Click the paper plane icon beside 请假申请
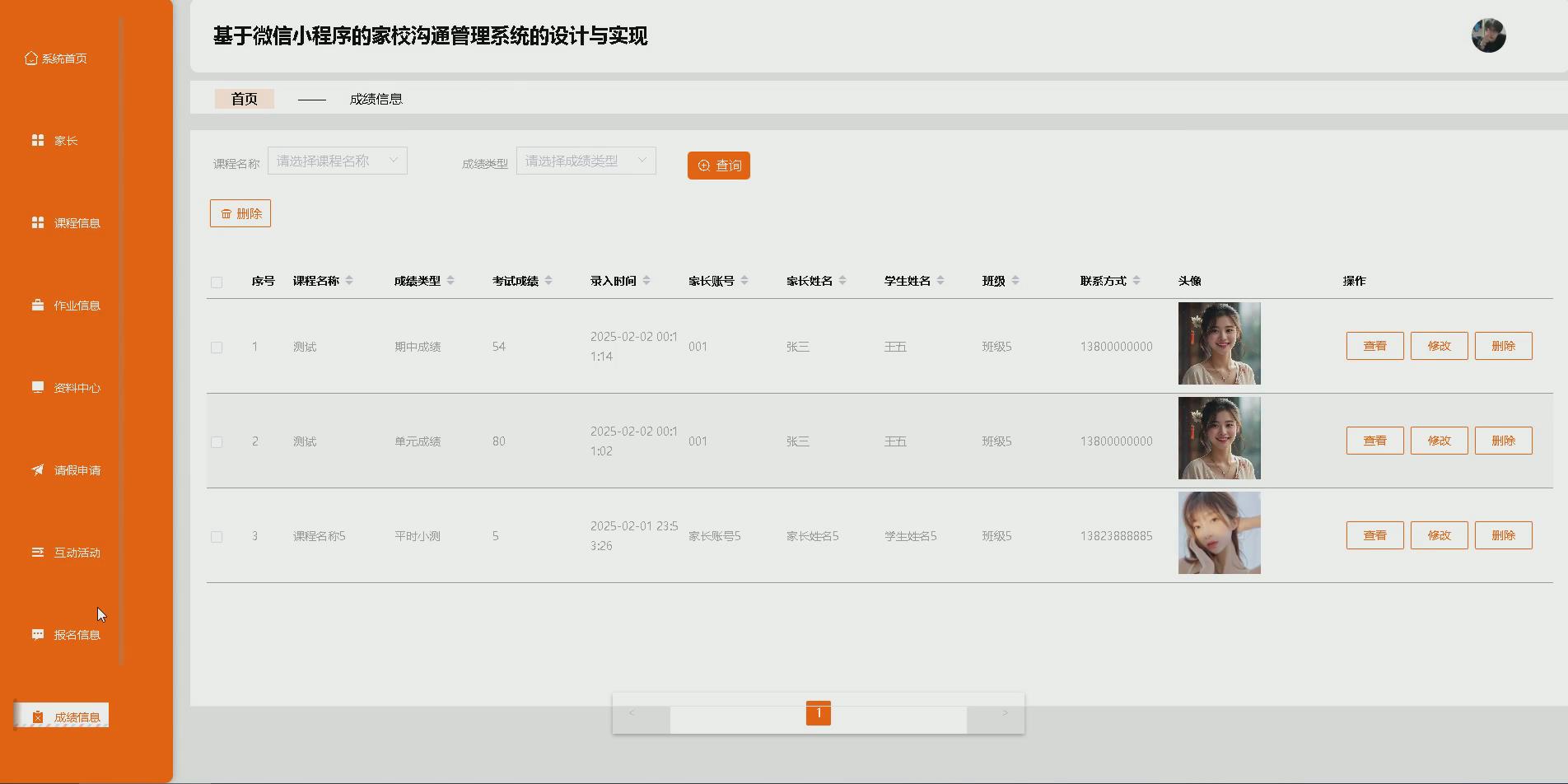Screen dimensions: 1568x784 pyautogui.click(x=38, y=470)
